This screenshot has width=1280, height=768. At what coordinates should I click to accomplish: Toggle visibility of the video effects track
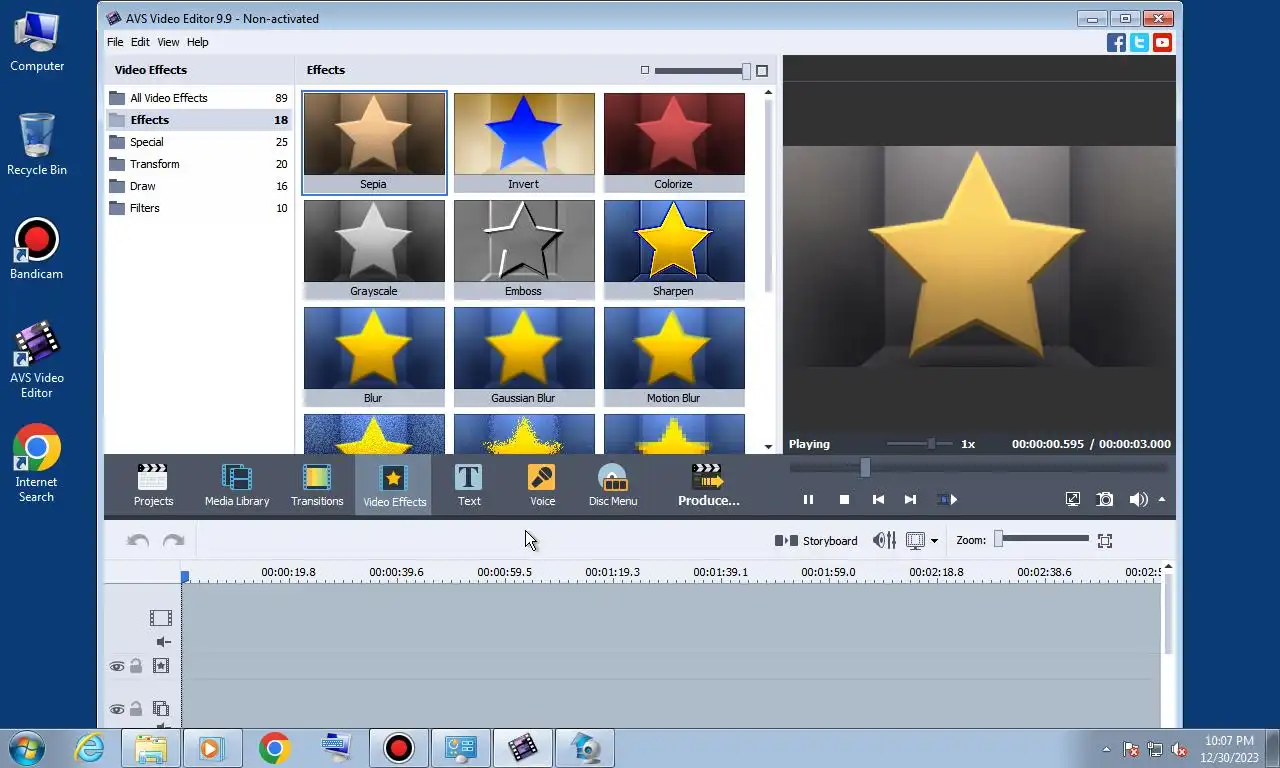(117, 666)
